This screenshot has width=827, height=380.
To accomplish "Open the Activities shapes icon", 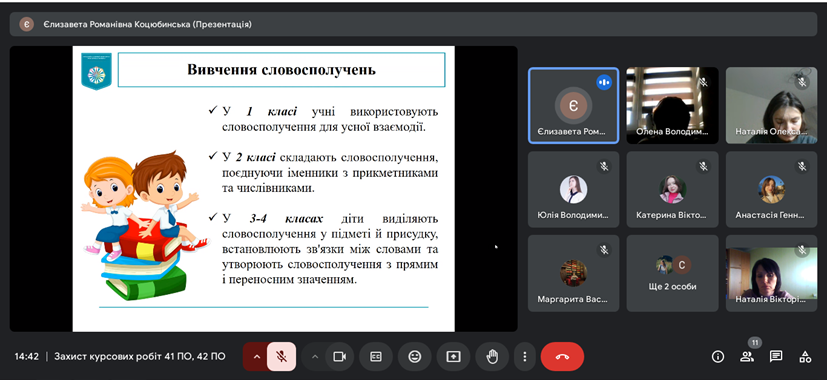I will point(805,357).
